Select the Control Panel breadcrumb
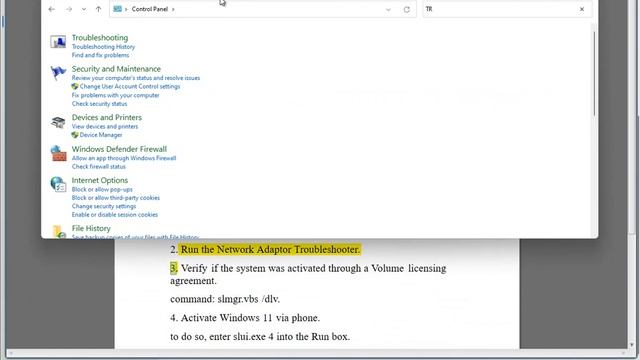This screenshot has height=360, width=640. 149,9
